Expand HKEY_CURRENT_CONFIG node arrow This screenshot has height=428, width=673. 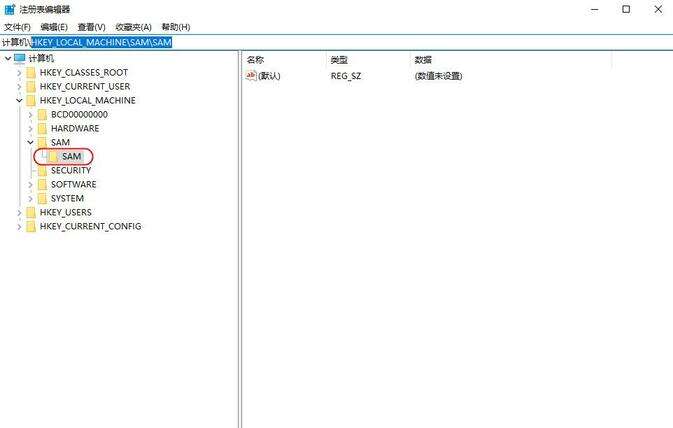click(x=19, y=227)
